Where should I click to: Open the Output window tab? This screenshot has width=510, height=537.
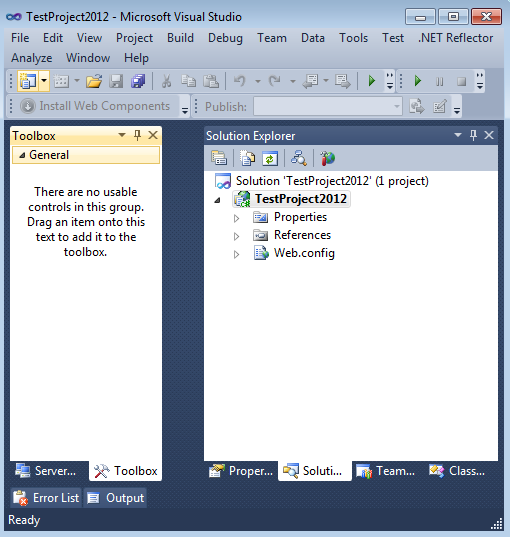[115, 498]
